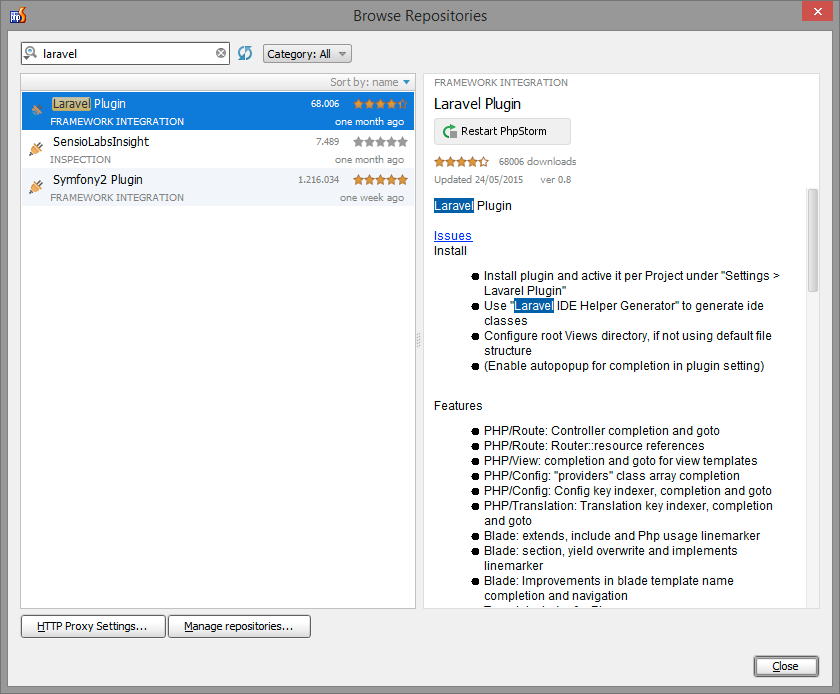Viewport: 840px width, 694px height.
Task: Open the Category: All dropdown
Action: pos(307,54)
